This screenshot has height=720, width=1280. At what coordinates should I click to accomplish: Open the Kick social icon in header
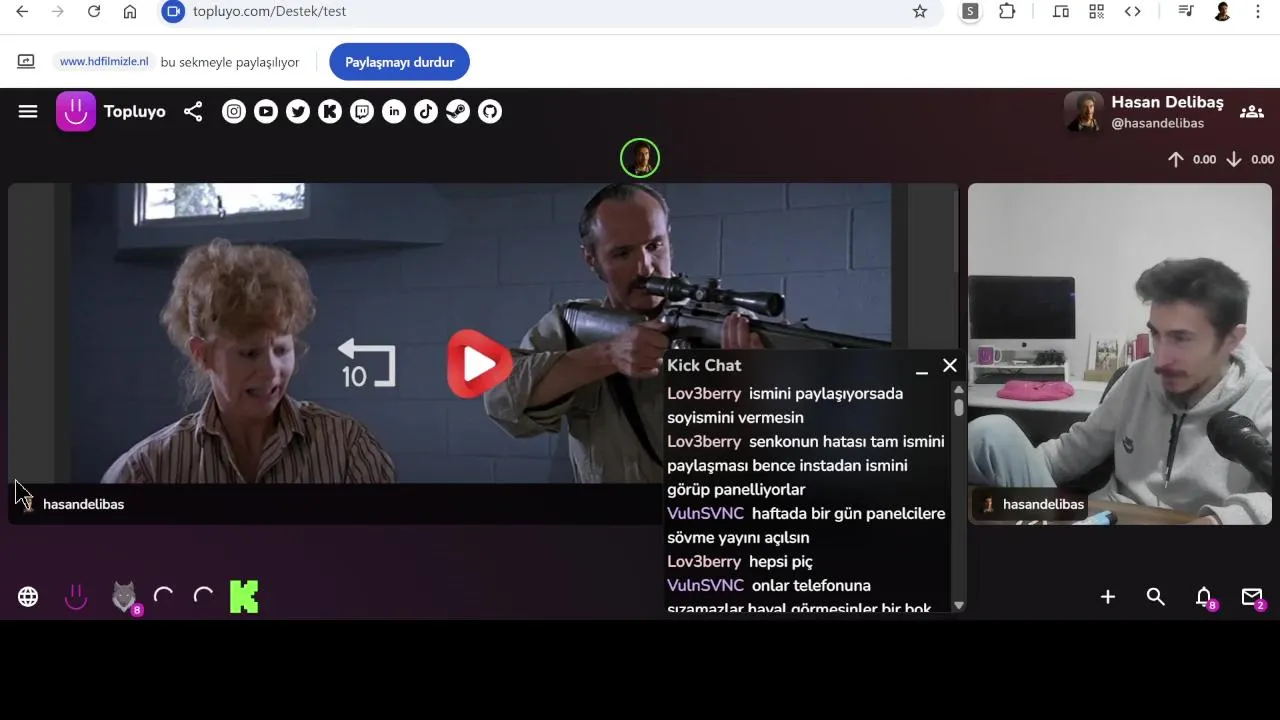point(330,112)
